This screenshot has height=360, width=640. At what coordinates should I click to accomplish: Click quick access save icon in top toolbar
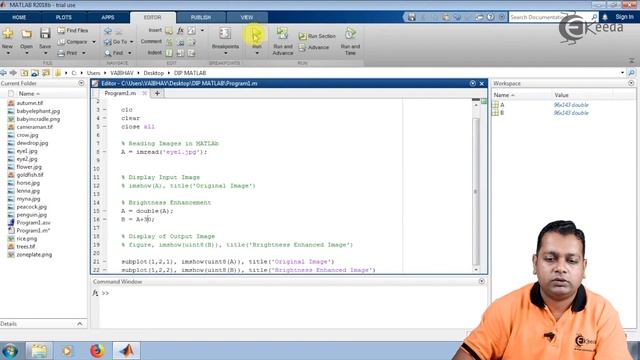[x=411, y=17]
